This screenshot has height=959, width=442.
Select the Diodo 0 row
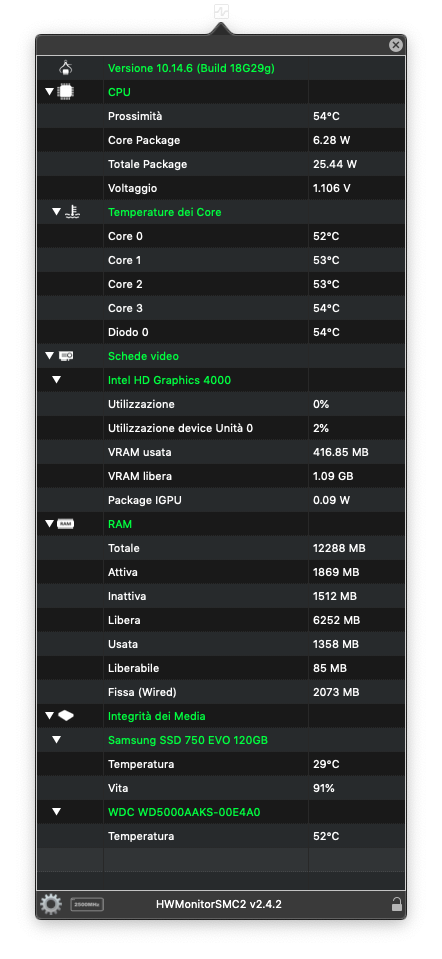[221, 332]
